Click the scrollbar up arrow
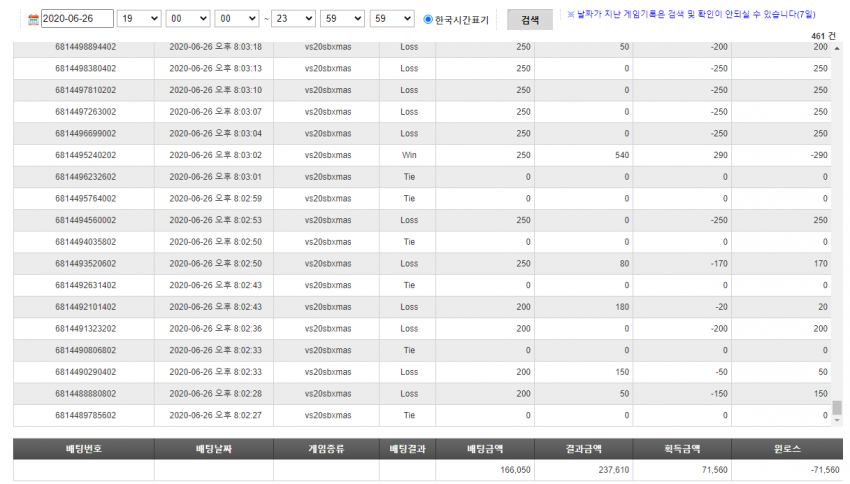The image size is (850, 484). (x=837, y=48)
